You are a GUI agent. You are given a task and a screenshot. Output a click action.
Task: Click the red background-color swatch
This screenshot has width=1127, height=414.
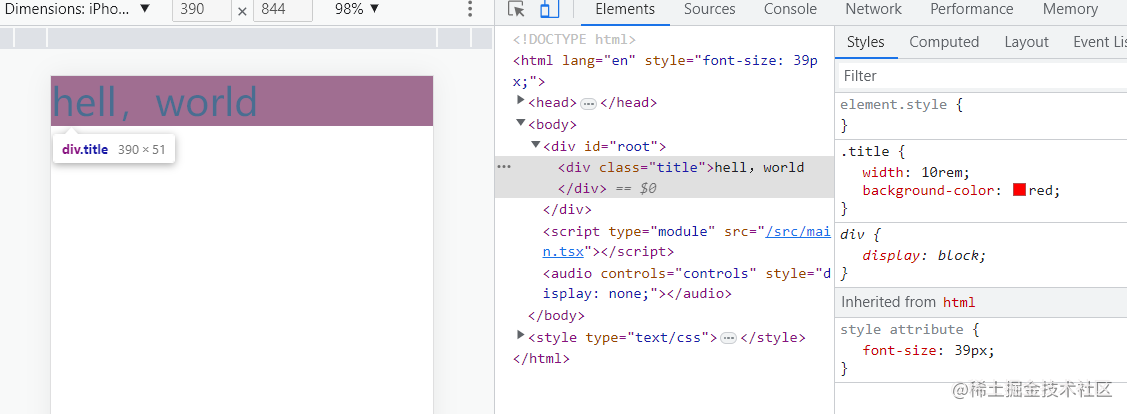click(x=1019, y=190)
